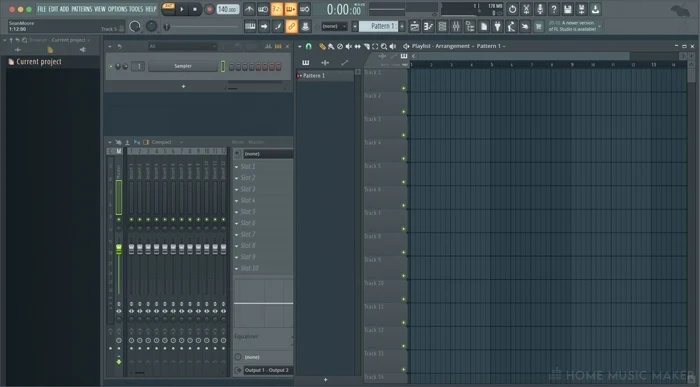Click the previous pattern arrow beside Pattern 1

tap(355, 26)
